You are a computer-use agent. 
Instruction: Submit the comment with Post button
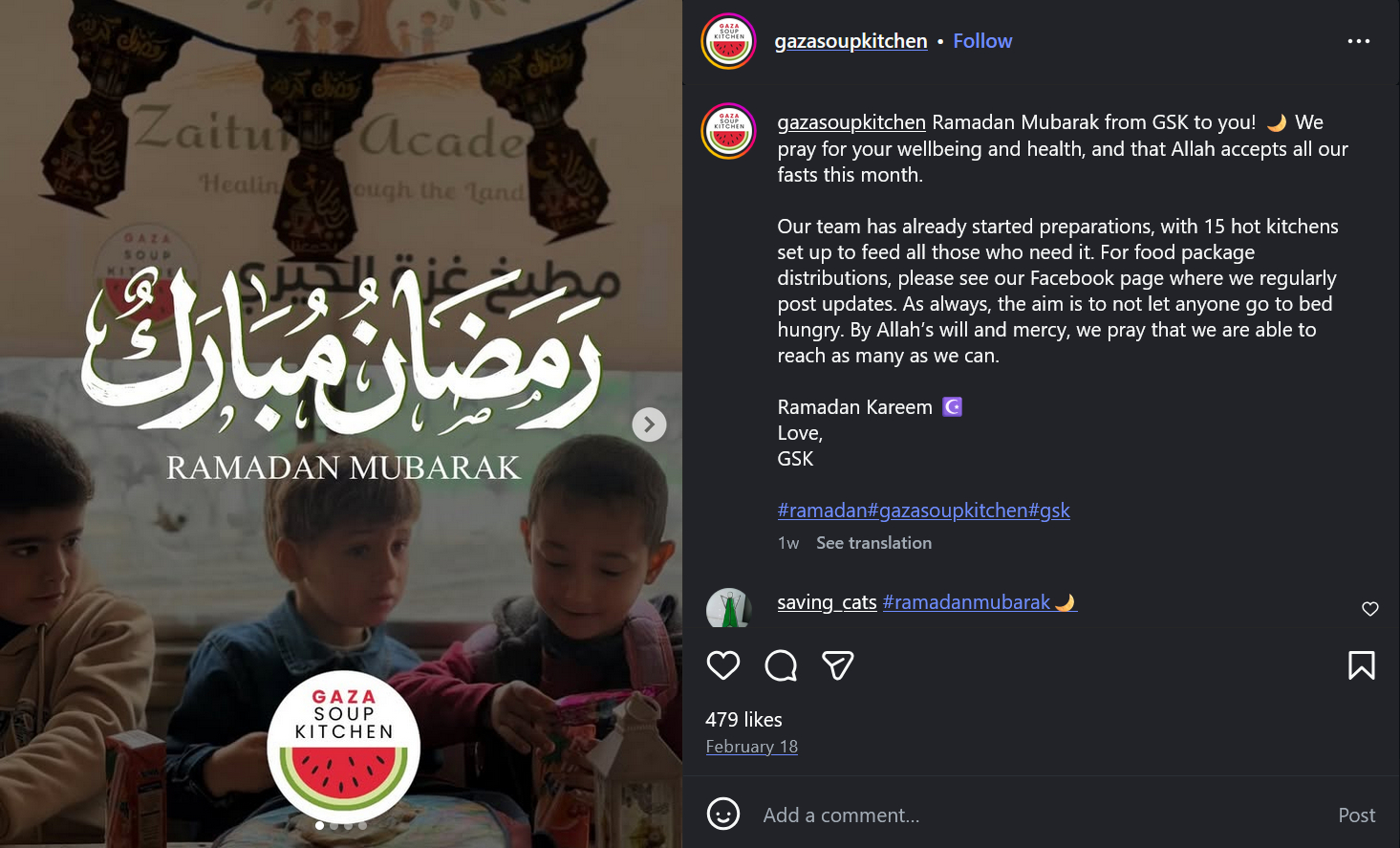pyautogui.click(x=1356, y=815)
